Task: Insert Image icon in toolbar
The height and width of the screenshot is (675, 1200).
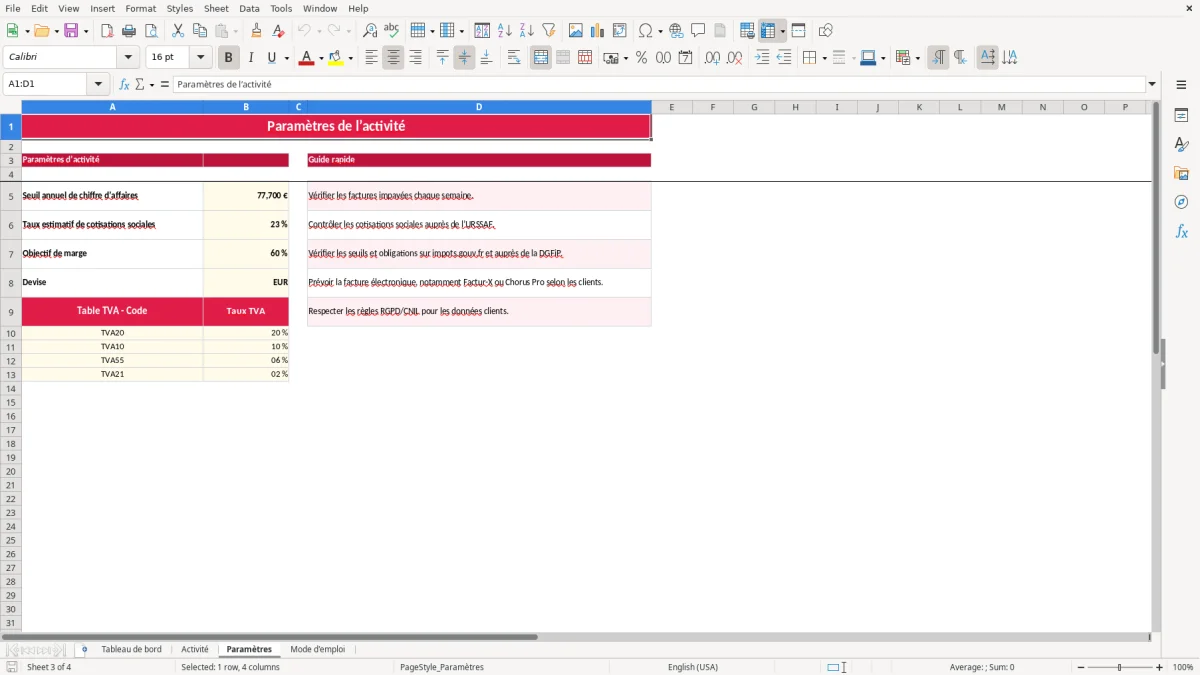Action: (576, 31)
